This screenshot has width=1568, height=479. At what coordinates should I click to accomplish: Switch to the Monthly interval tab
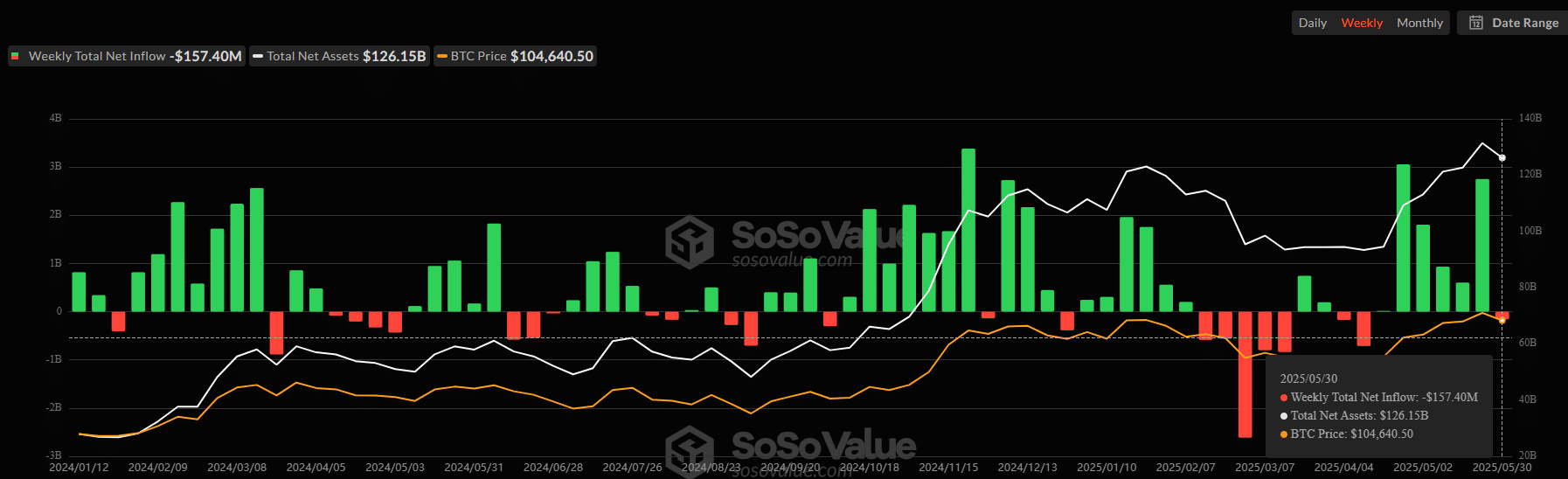click(x=1419, y=23)
